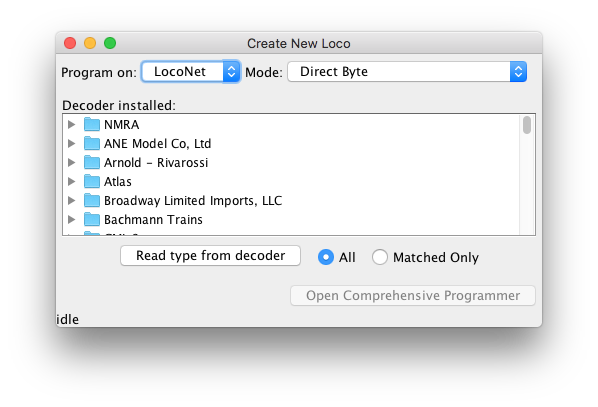598x407 pixels.
Task: Expand the Atlas decoder list
Action: click(x=71, y=182)
